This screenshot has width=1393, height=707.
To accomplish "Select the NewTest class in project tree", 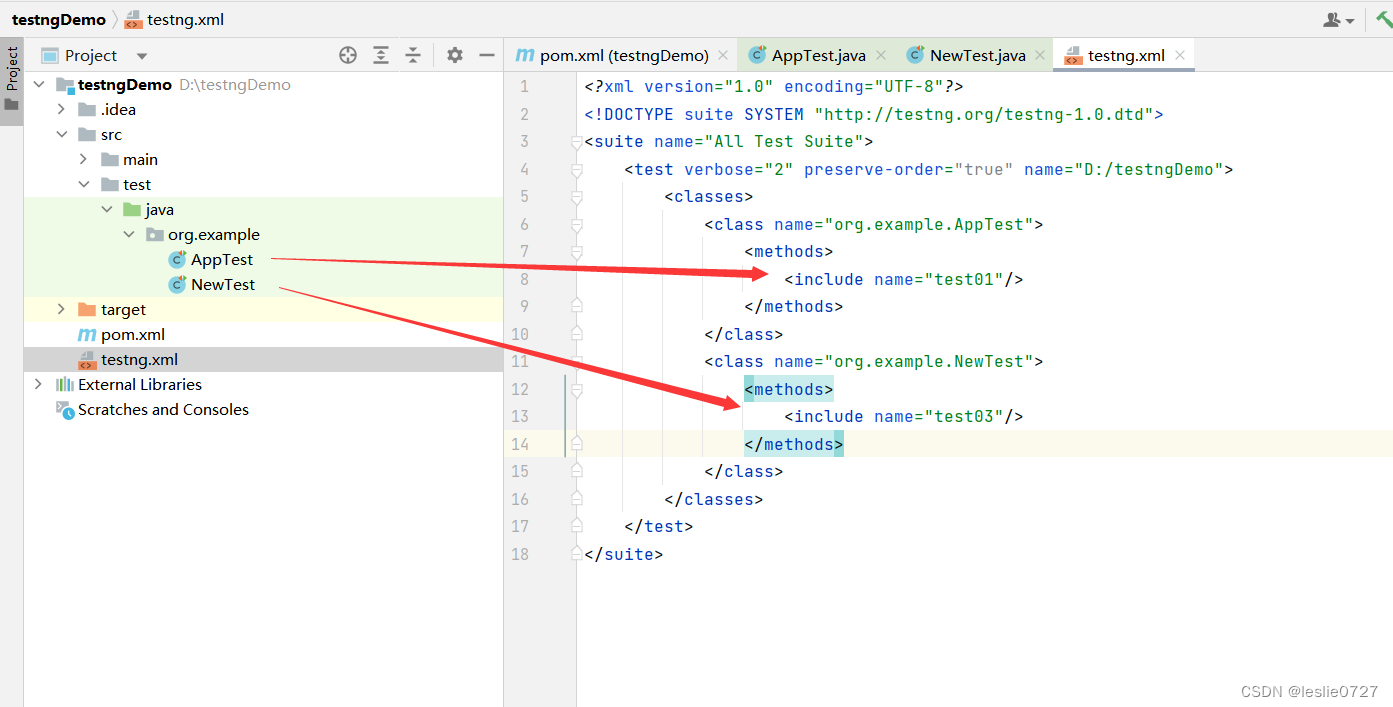I will [223, 285].
